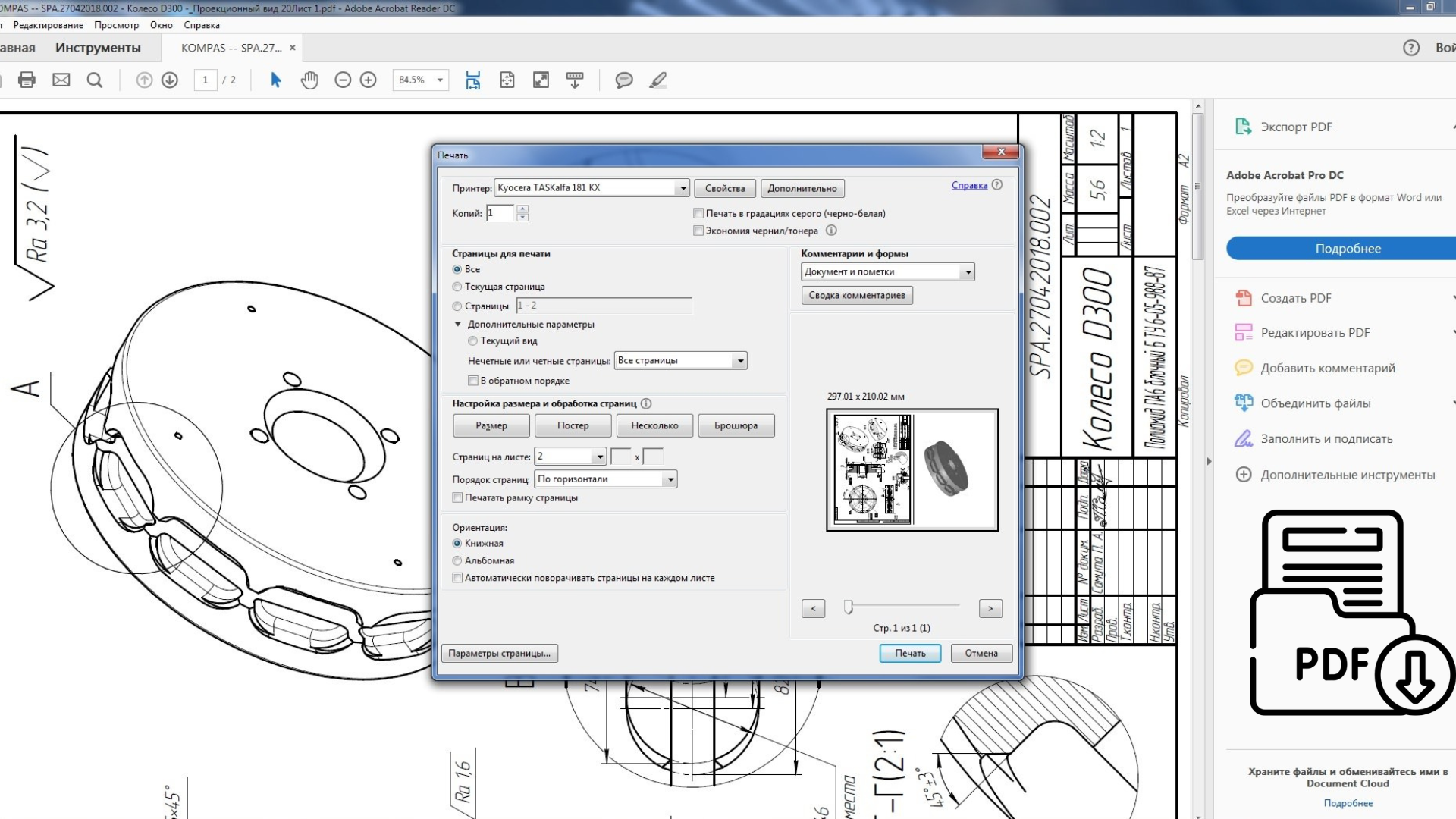Click the document vertical scrollbar
1456x819 pixels.
click(x=1198, y=187)
